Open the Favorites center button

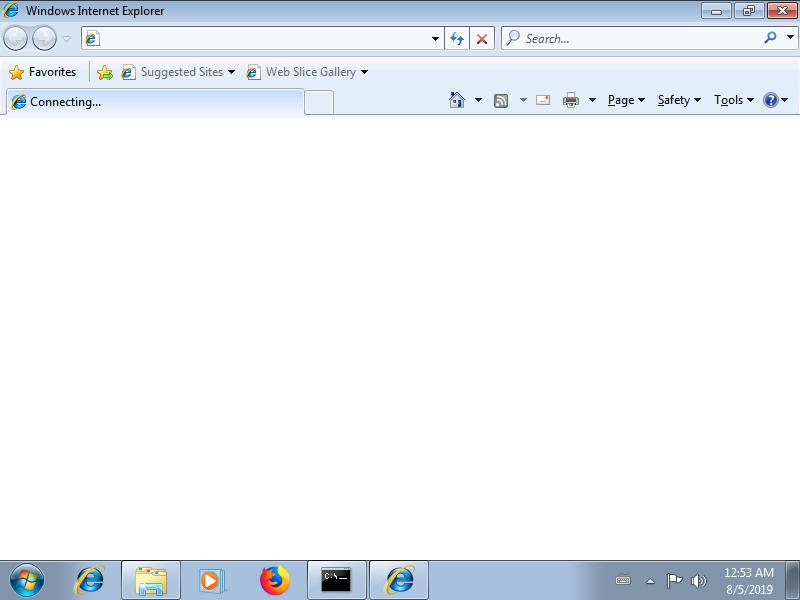pyautogui.click(x=43, y=72)
